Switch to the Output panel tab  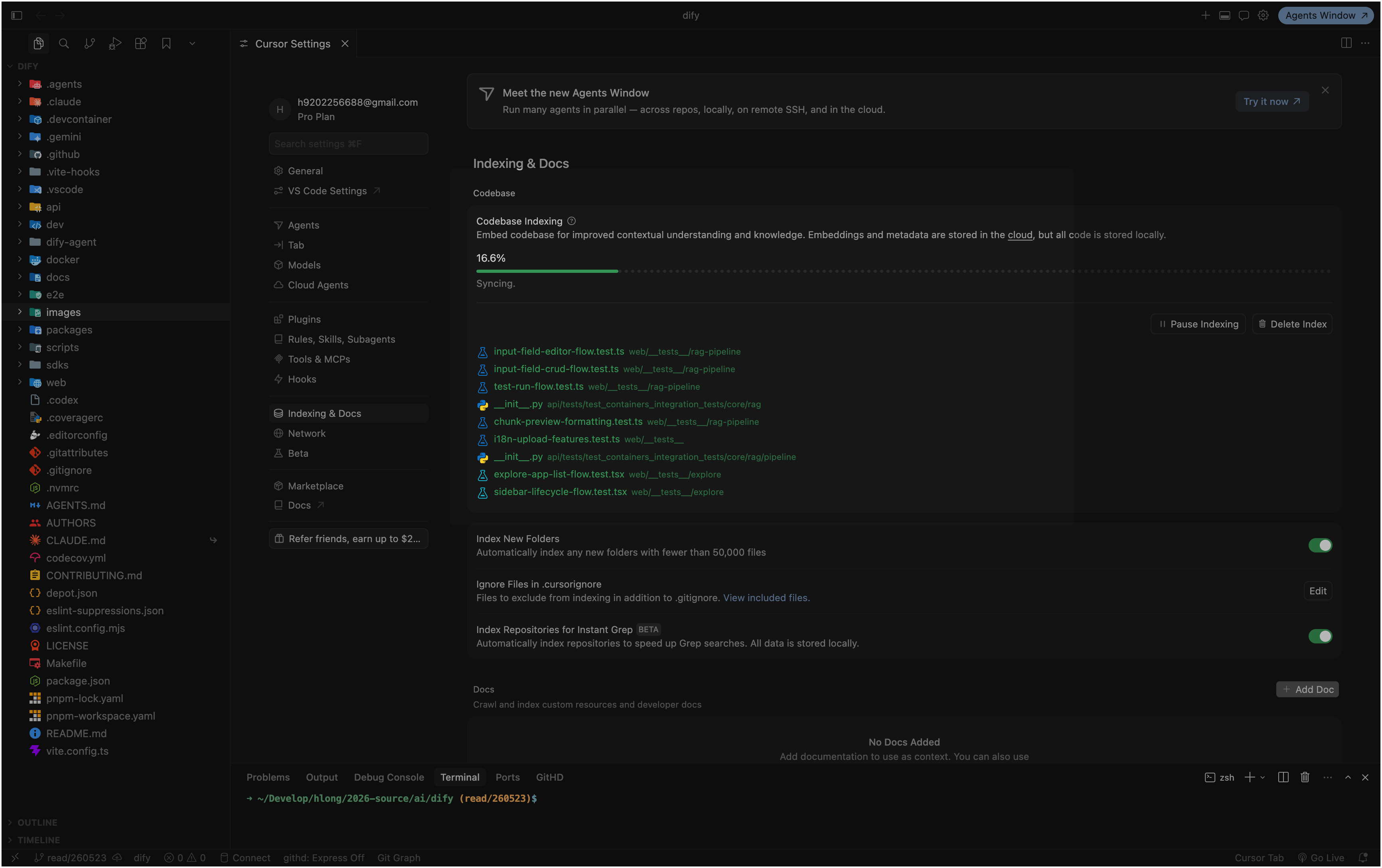pos(322,777)
